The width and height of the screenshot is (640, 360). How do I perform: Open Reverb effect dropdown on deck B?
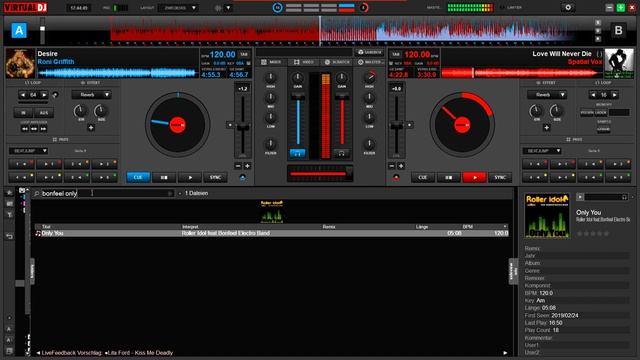547,95
